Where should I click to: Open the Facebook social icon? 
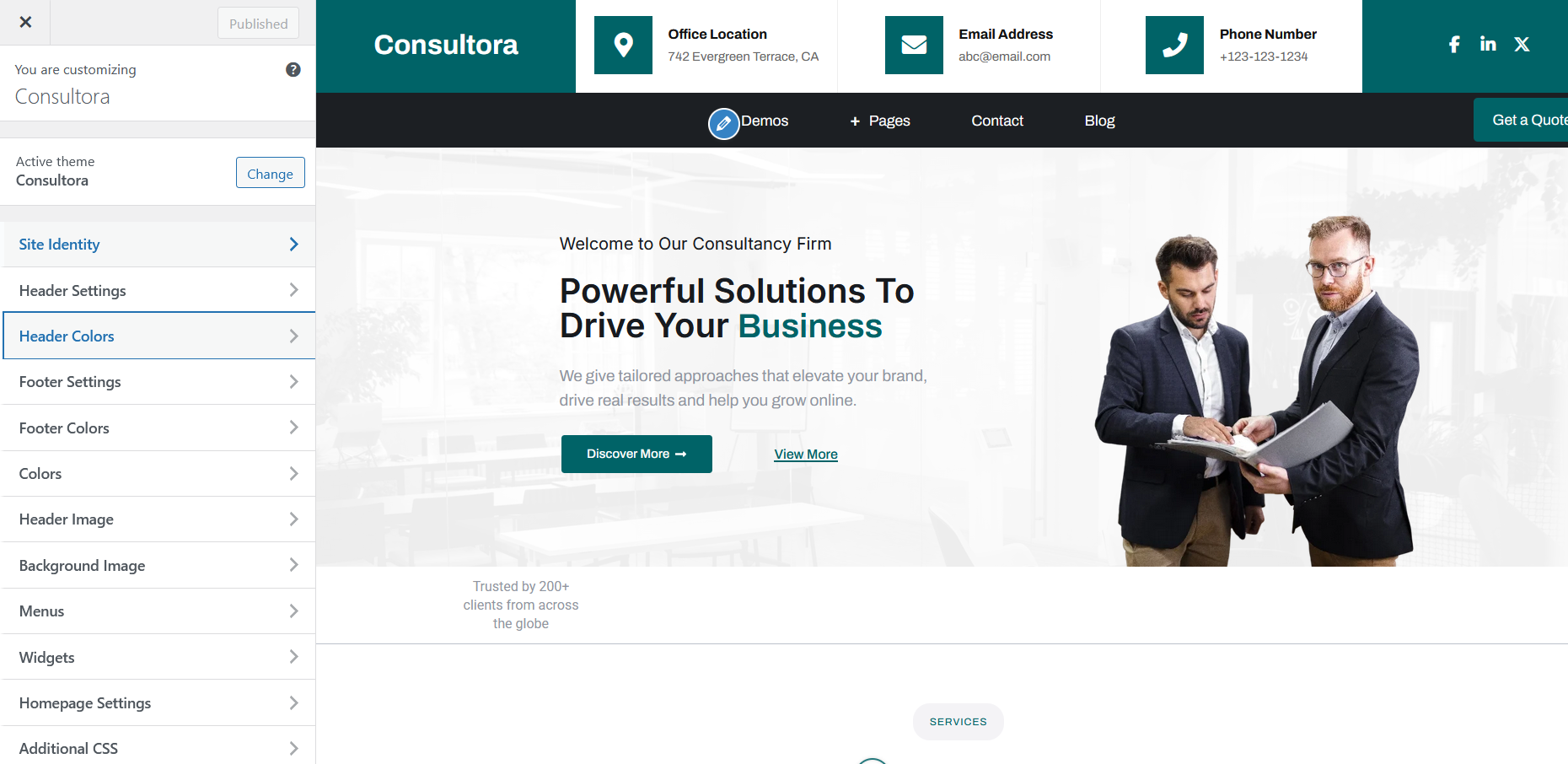(x=1454, y=45)
